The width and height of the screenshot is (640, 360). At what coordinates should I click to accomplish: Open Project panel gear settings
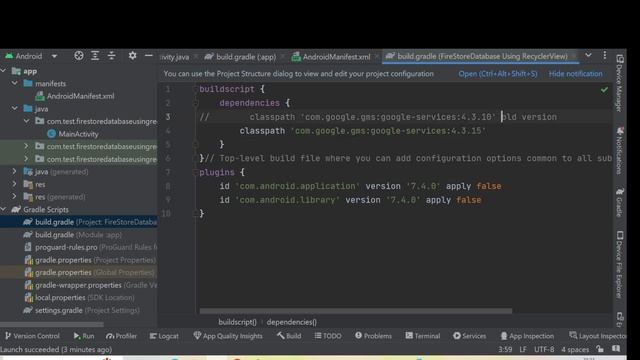coord(132,56)
